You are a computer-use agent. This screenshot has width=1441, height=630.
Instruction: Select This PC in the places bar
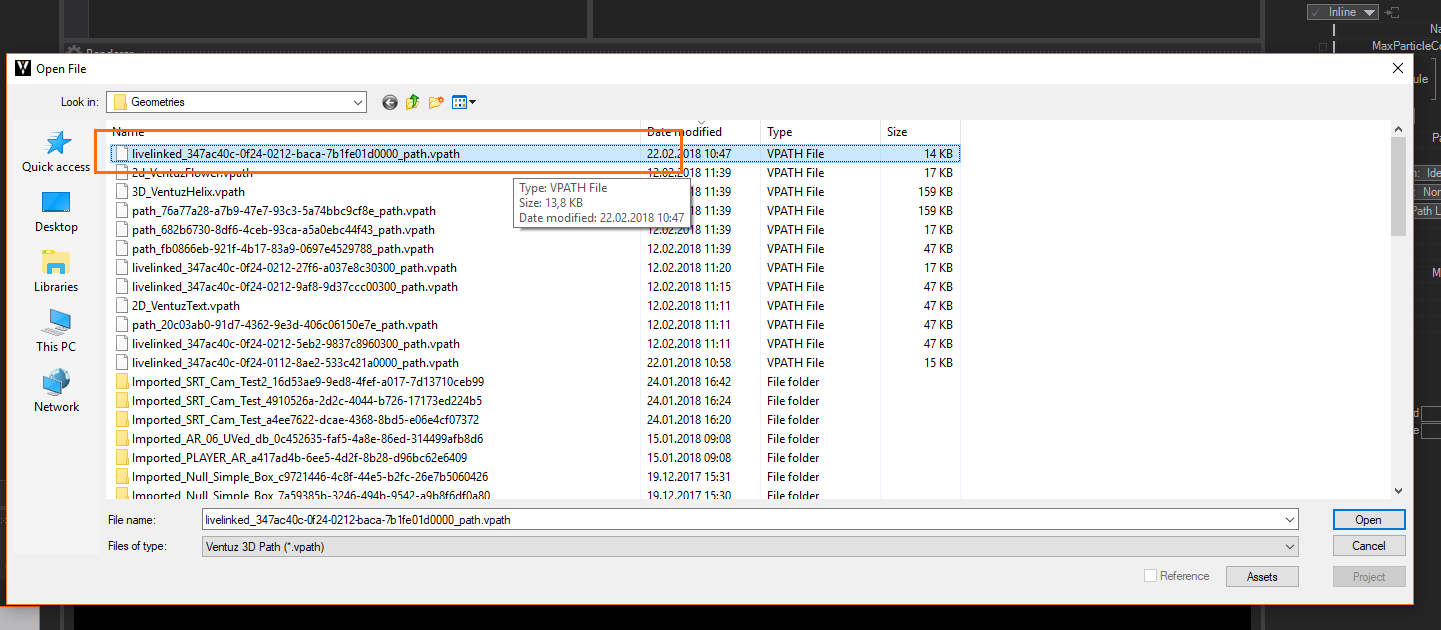(x=56, y=332)
